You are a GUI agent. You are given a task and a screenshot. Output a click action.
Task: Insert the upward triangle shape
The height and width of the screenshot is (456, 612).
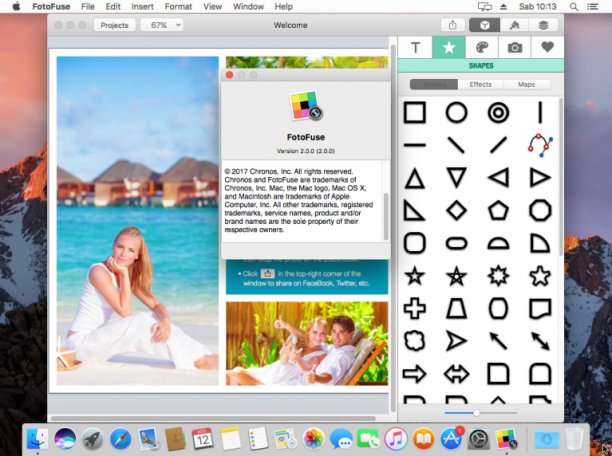click(x=415, y=178)
